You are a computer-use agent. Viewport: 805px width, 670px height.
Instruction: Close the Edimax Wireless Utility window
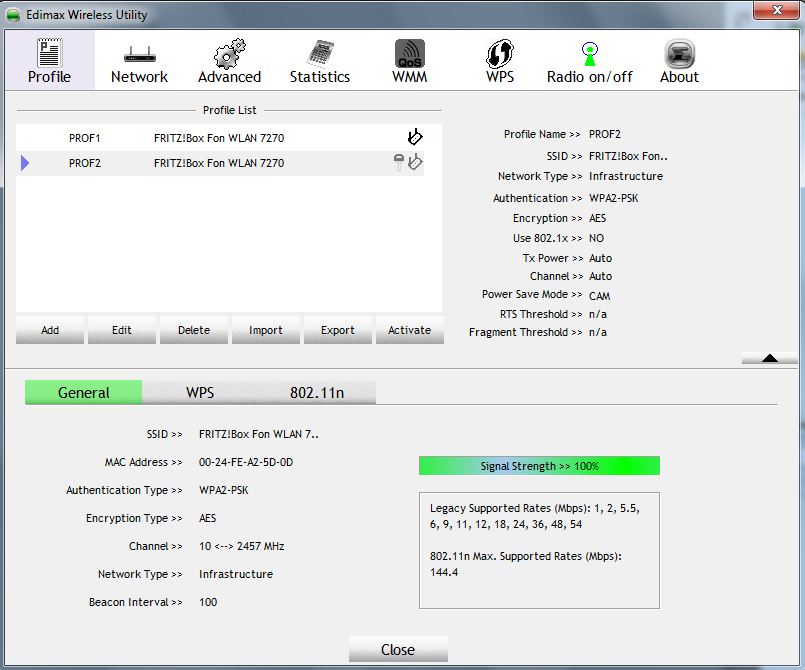(x=777, y=10)
